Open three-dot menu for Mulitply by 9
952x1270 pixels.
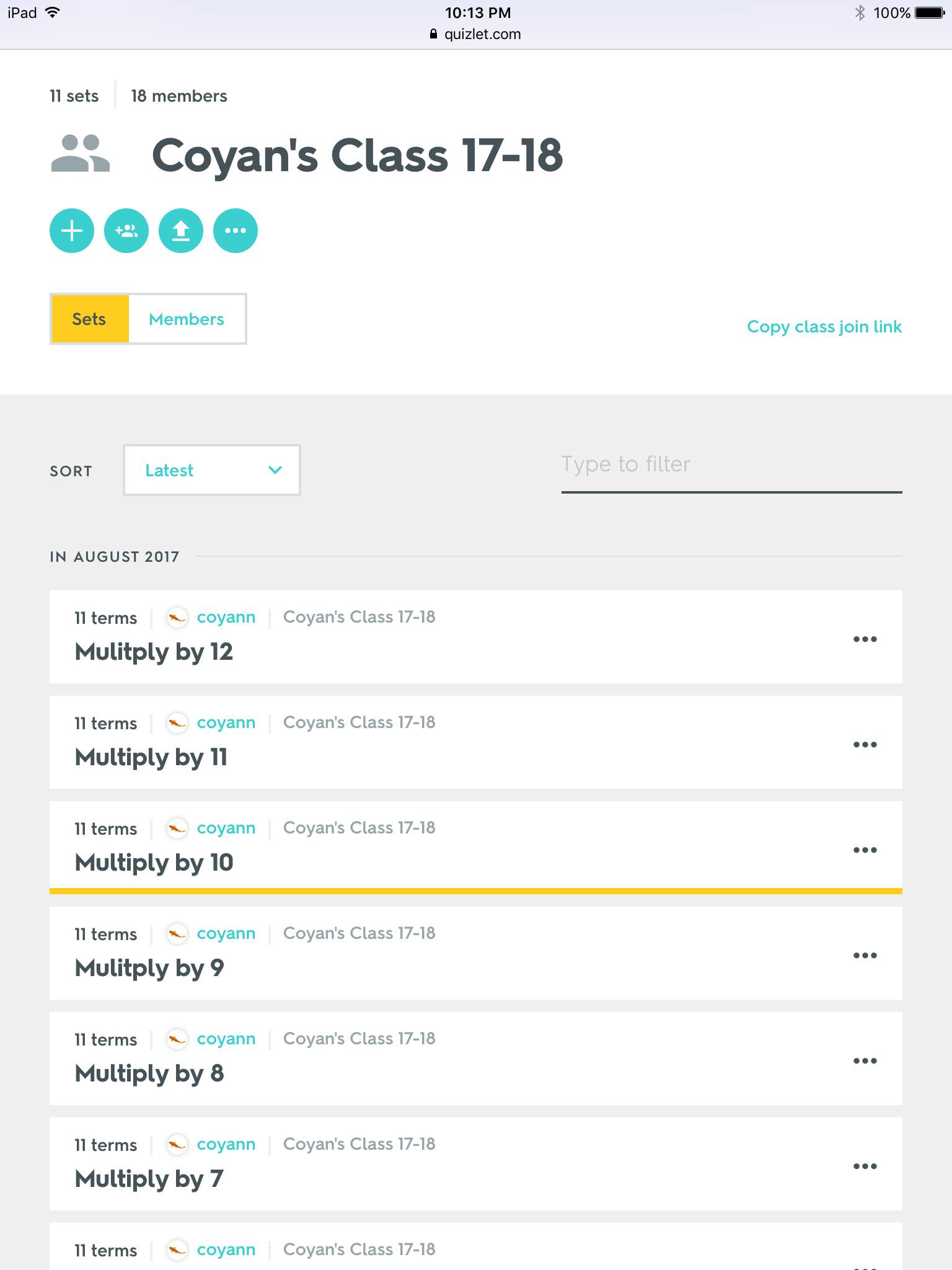coord(865,956)
